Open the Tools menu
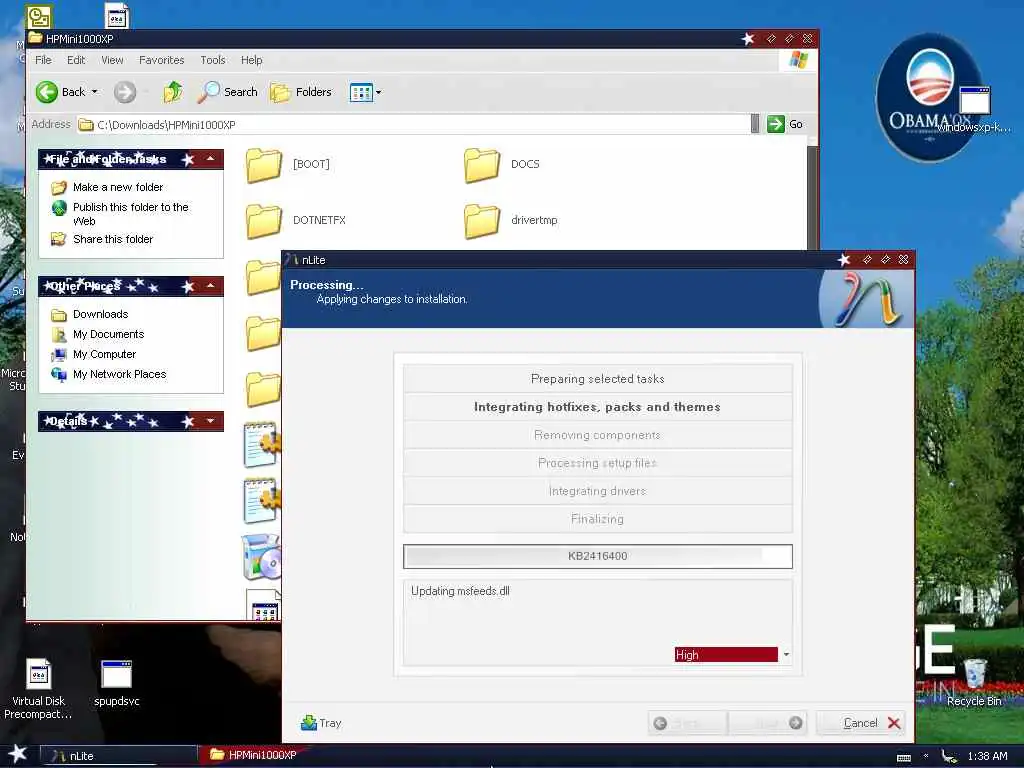Screen dimensions: 1024x768 pos(213,60)
